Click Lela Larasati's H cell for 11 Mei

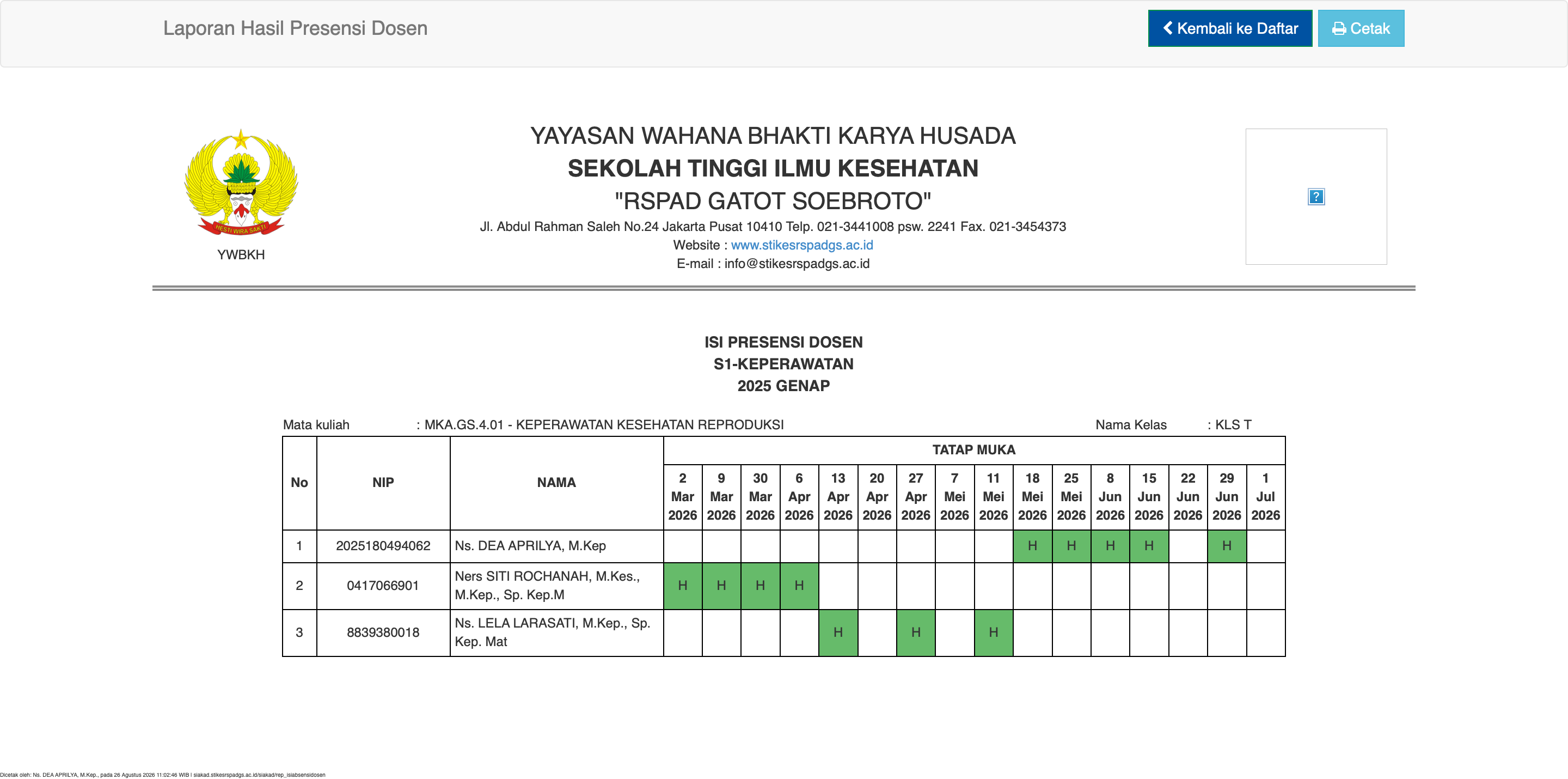pos(994,633)
